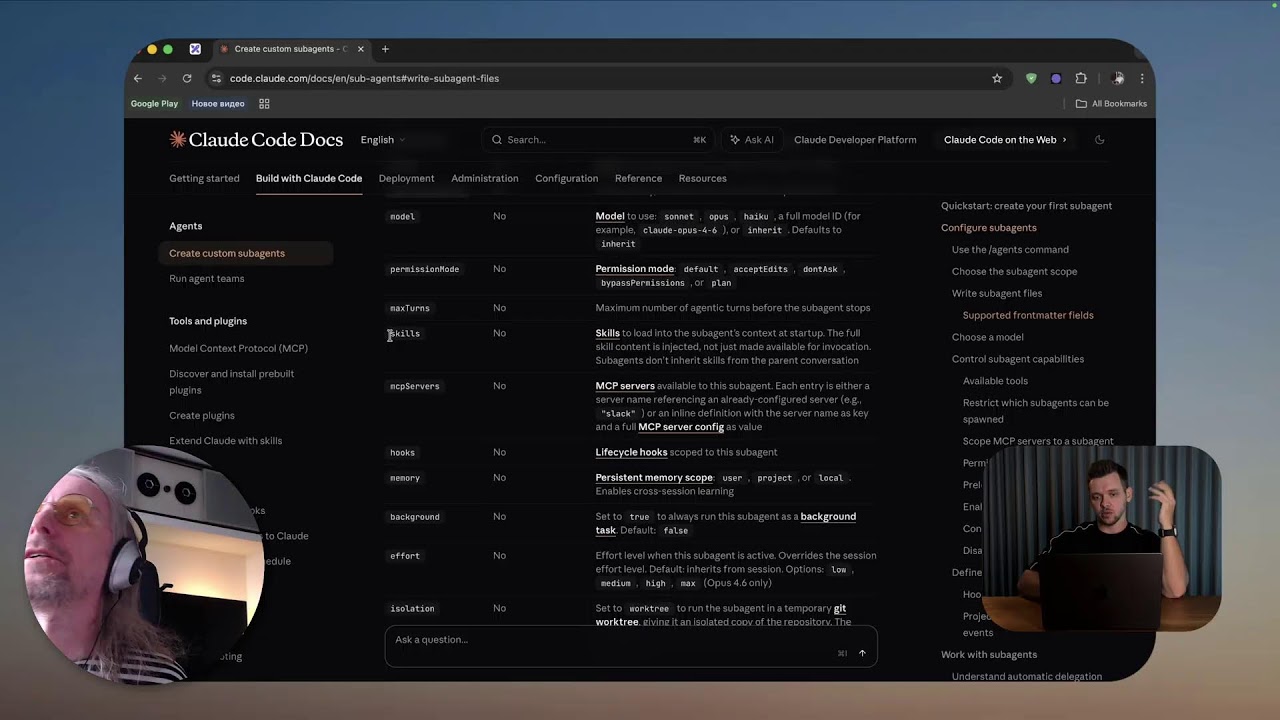
Task: Click the mcpServers field name
Action: (x=415, y=386)
